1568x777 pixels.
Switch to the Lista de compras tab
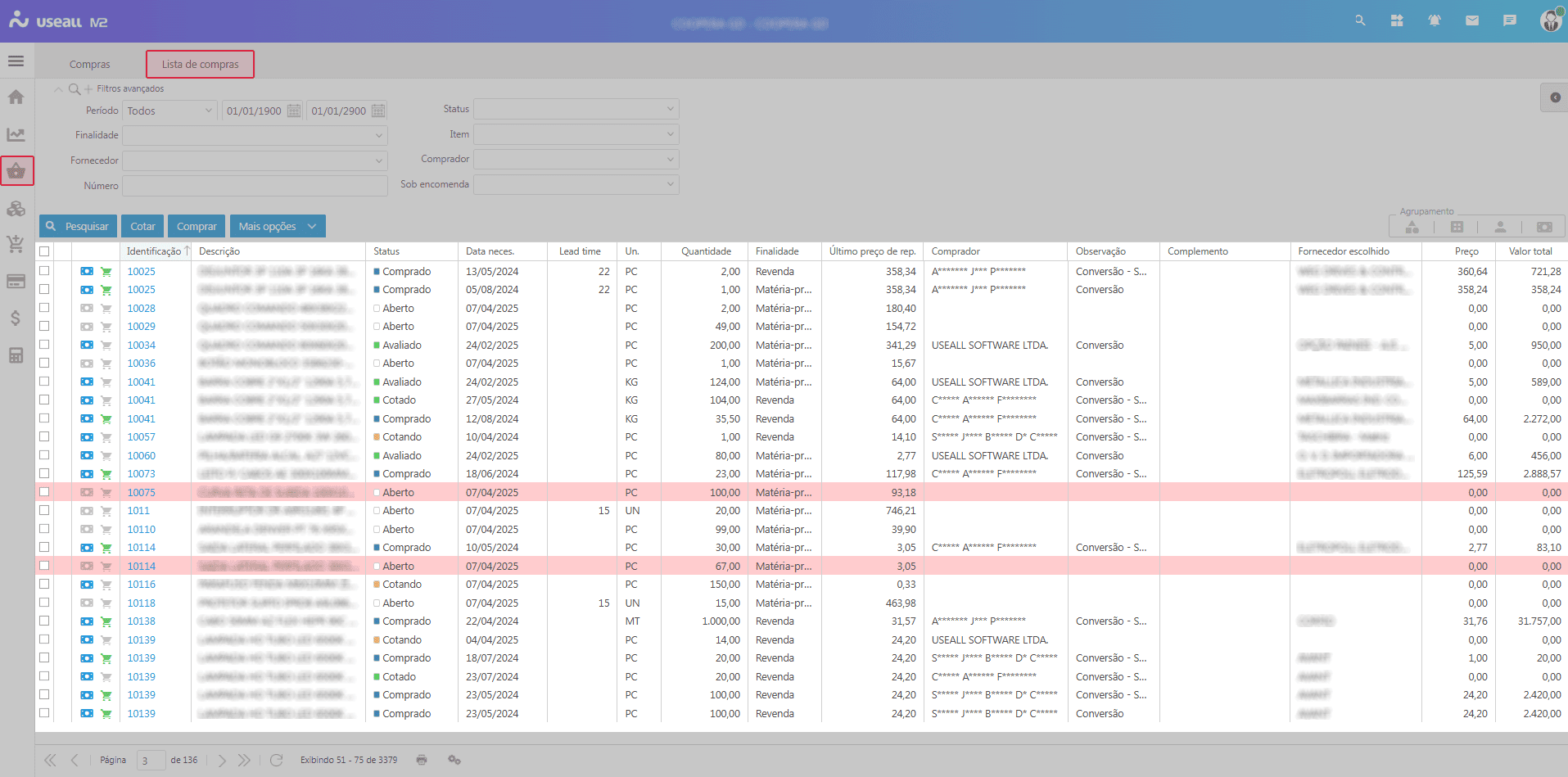click(x=200, y=63)
